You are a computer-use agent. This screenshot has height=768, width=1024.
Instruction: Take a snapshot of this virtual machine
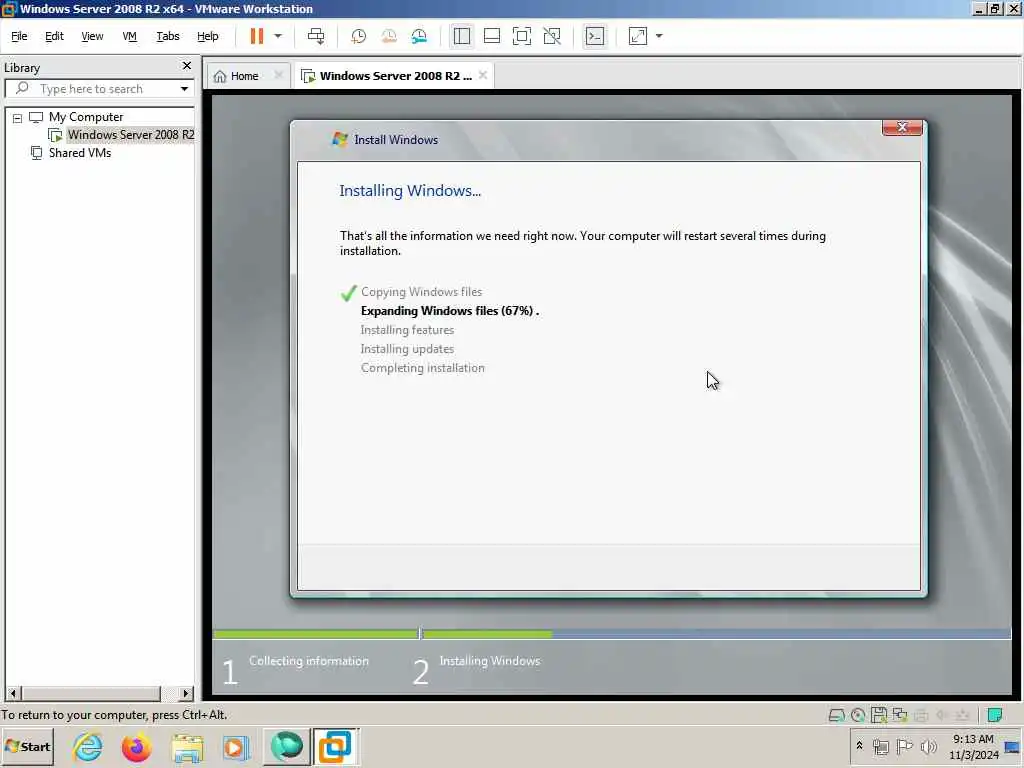pyautogui.click(x=359, y=36)
